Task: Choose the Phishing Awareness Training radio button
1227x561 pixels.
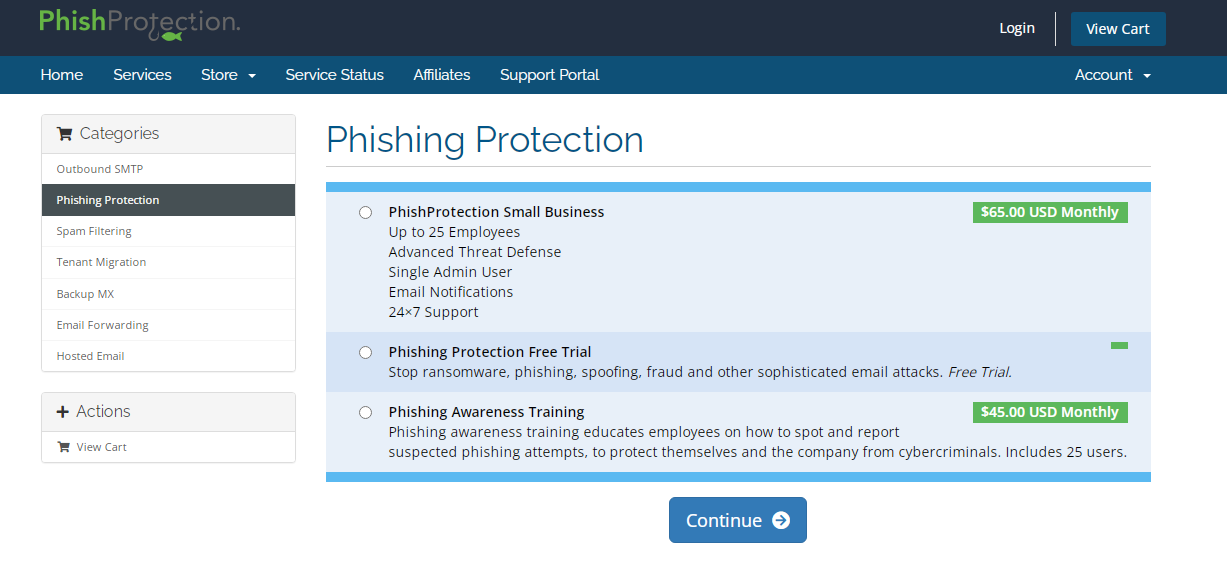Action: tap(365, 412)
